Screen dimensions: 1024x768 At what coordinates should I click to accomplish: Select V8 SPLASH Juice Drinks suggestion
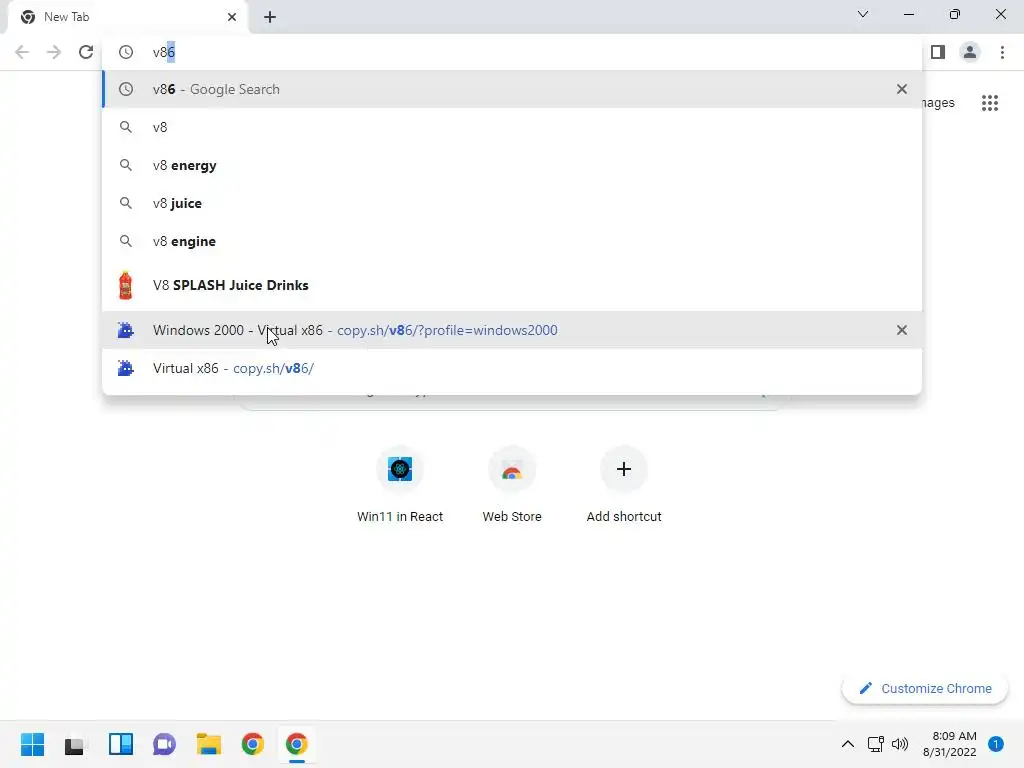512,285
